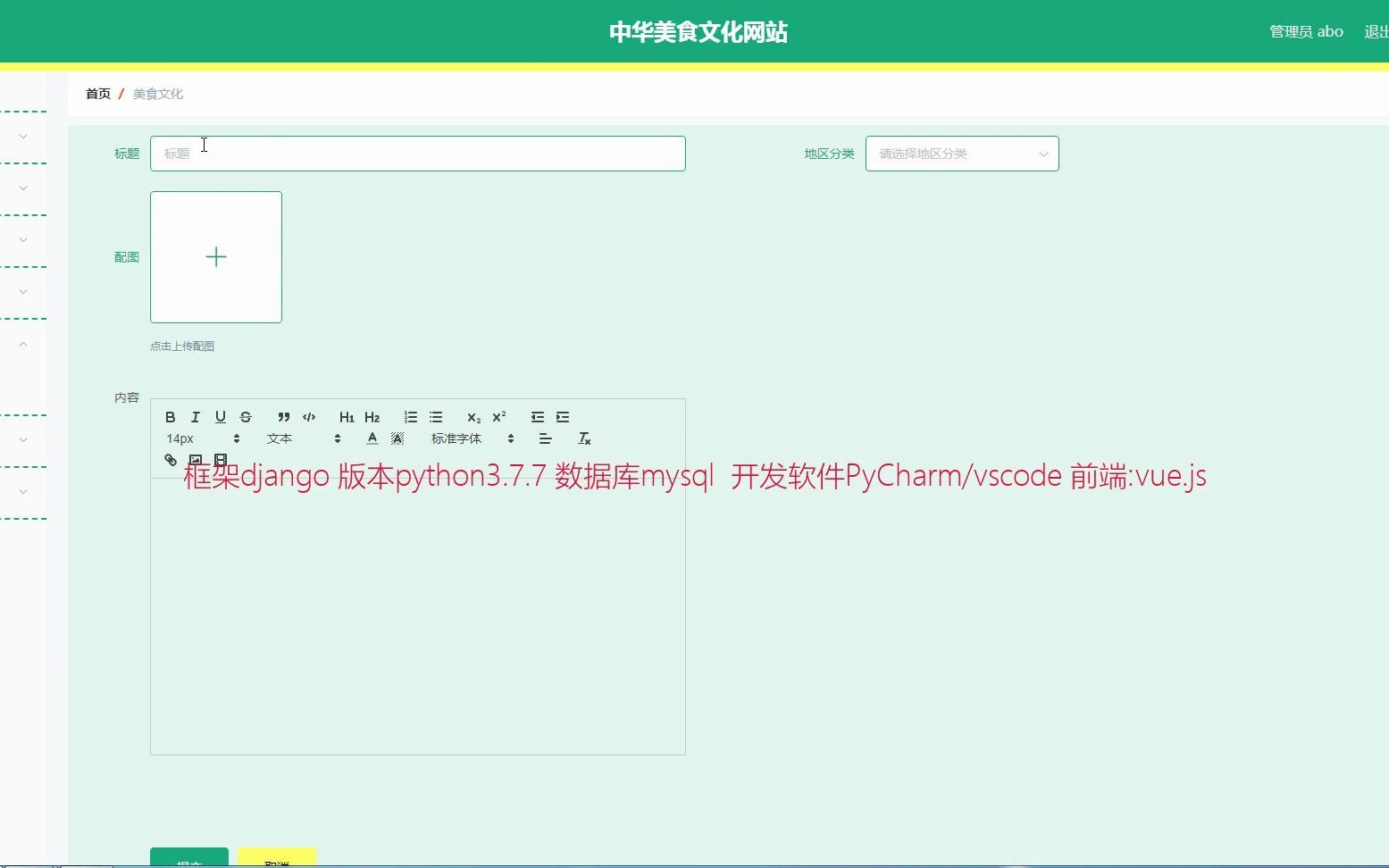The image size is (1389, 868).
Task: Open the text background color picker
Action: [x=397, y=438]
